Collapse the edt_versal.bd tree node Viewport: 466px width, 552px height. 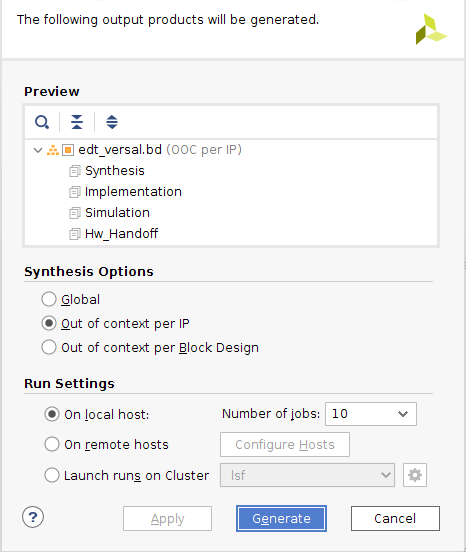(38, 150)
